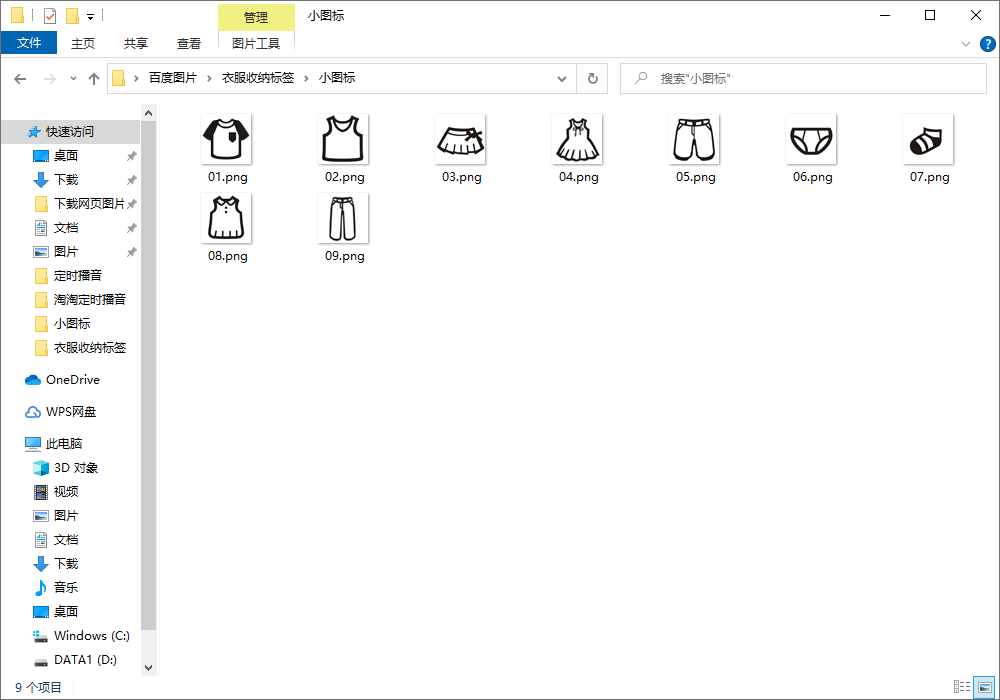Select 快速访问 in the navigation pane
This screenshot has width=1000, height=700.
[70, 131]
